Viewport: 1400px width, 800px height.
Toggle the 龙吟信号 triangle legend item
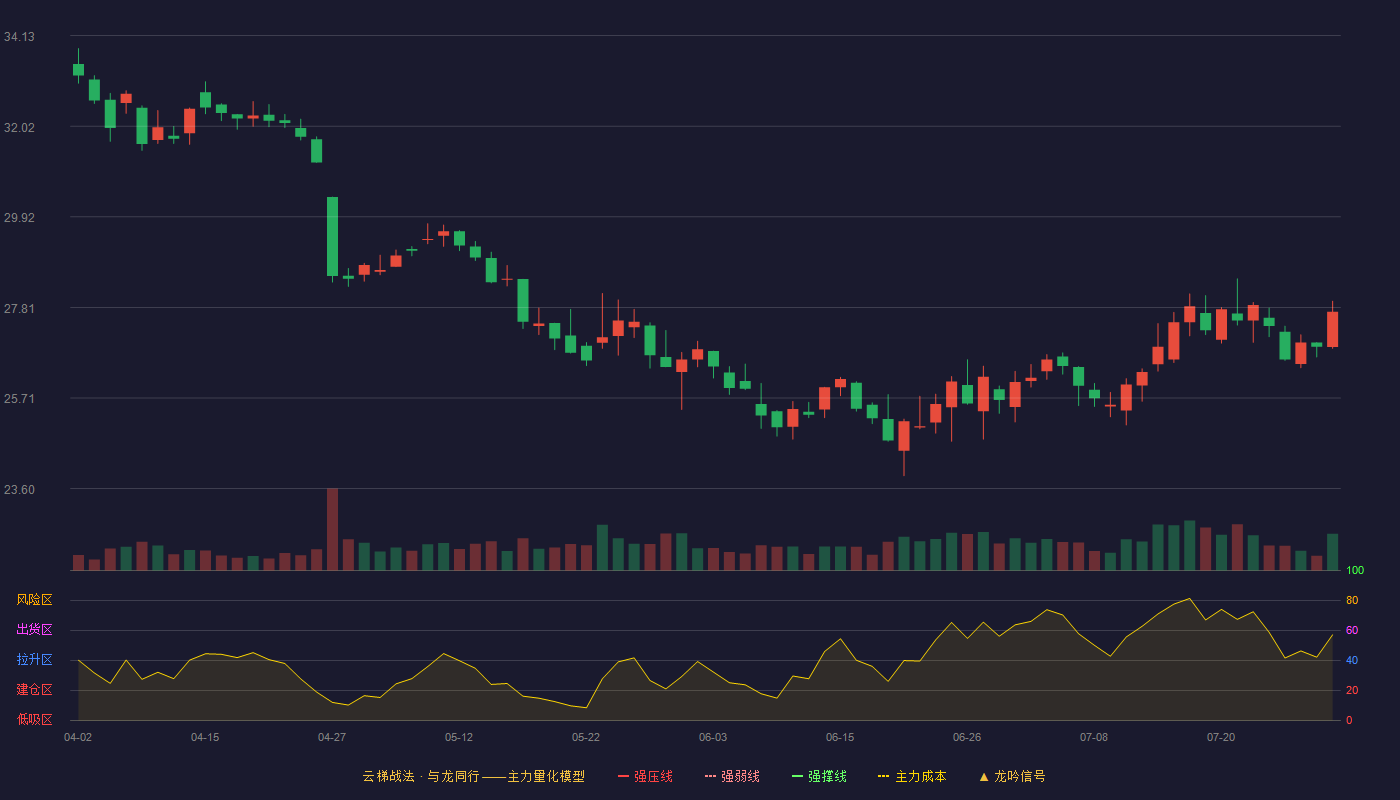pyautogui.click(x=1012, y=776)
